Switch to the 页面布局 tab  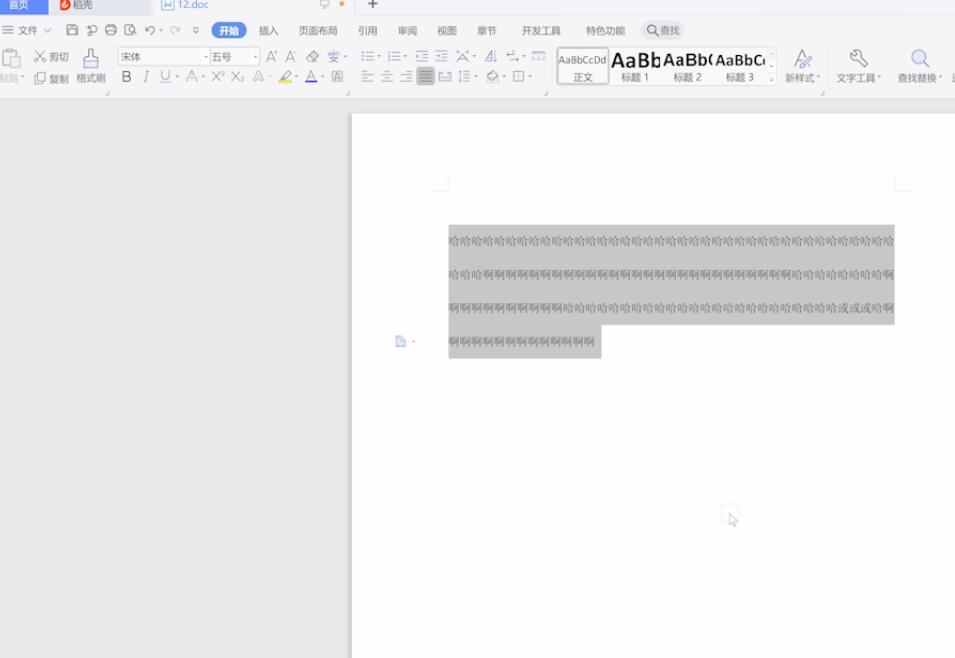[x=318, y=30]
